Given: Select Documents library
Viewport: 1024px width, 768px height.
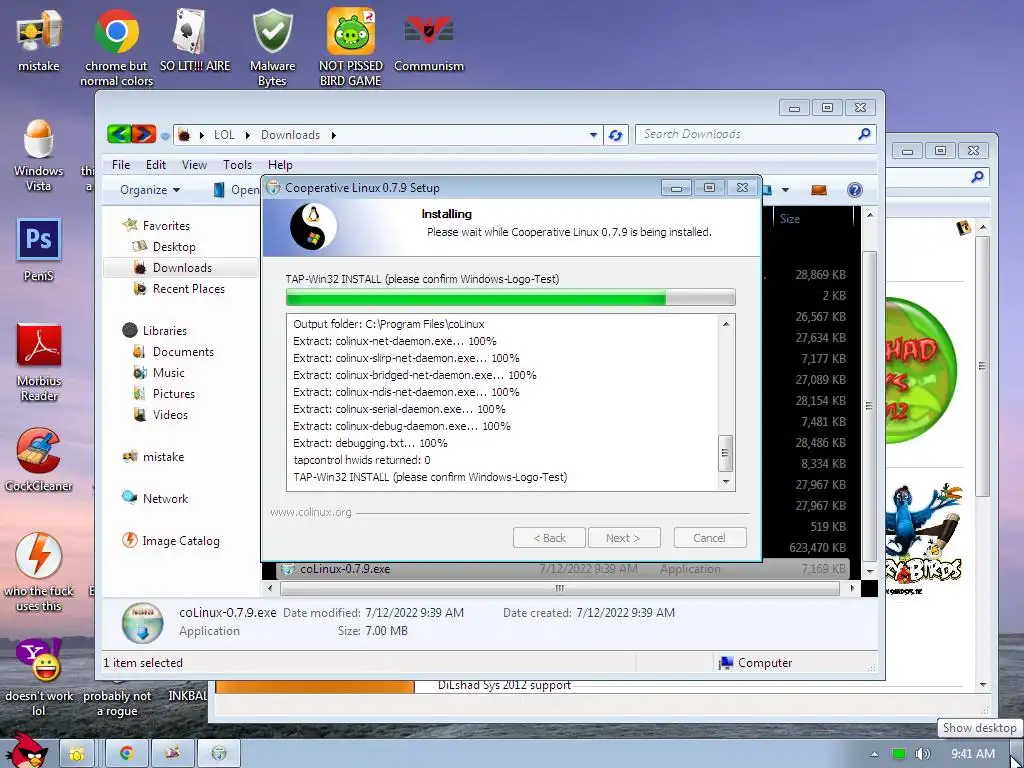Looking at the screenshot, I should (183, 352).
